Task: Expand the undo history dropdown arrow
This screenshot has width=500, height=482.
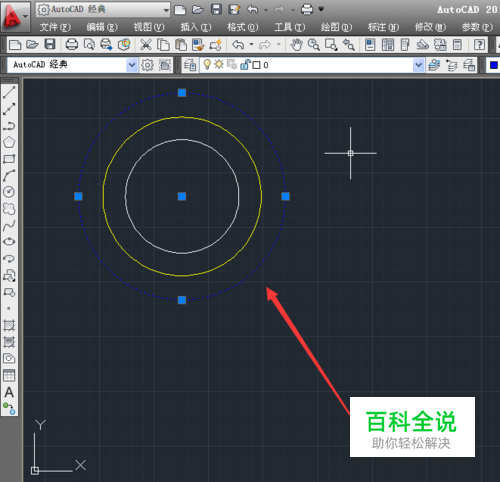Action: tap(252, 44)
